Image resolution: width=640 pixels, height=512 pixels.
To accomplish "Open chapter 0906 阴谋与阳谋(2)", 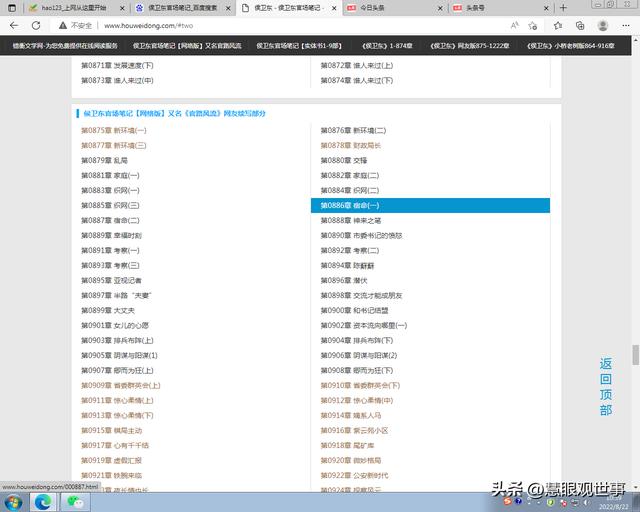I will (359, 356).
